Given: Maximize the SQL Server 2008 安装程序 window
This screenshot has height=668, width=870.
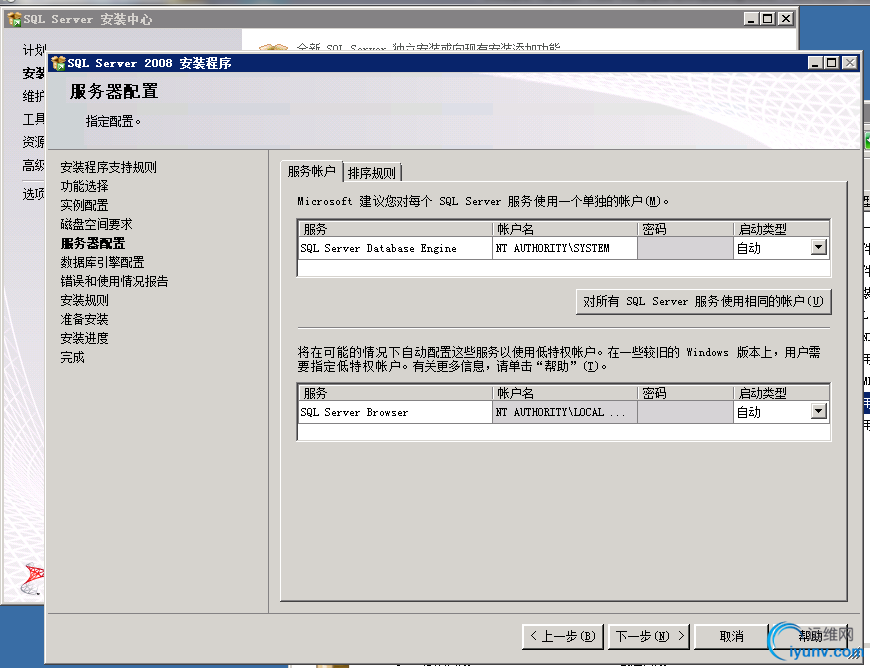Looking at the screenshot, I should (x=831, y=63).
